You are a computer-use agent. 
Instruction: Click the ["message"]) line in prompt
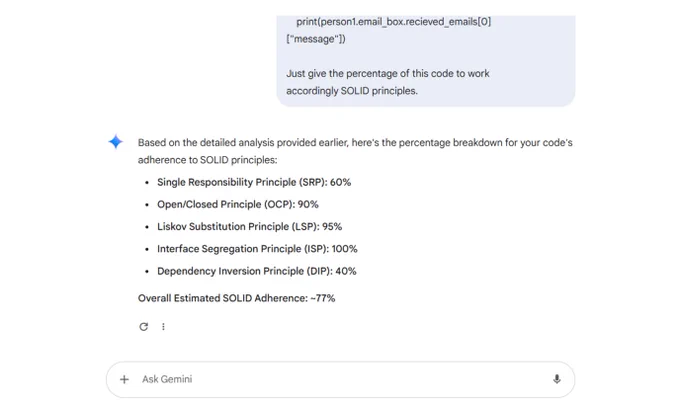point(316,39)
